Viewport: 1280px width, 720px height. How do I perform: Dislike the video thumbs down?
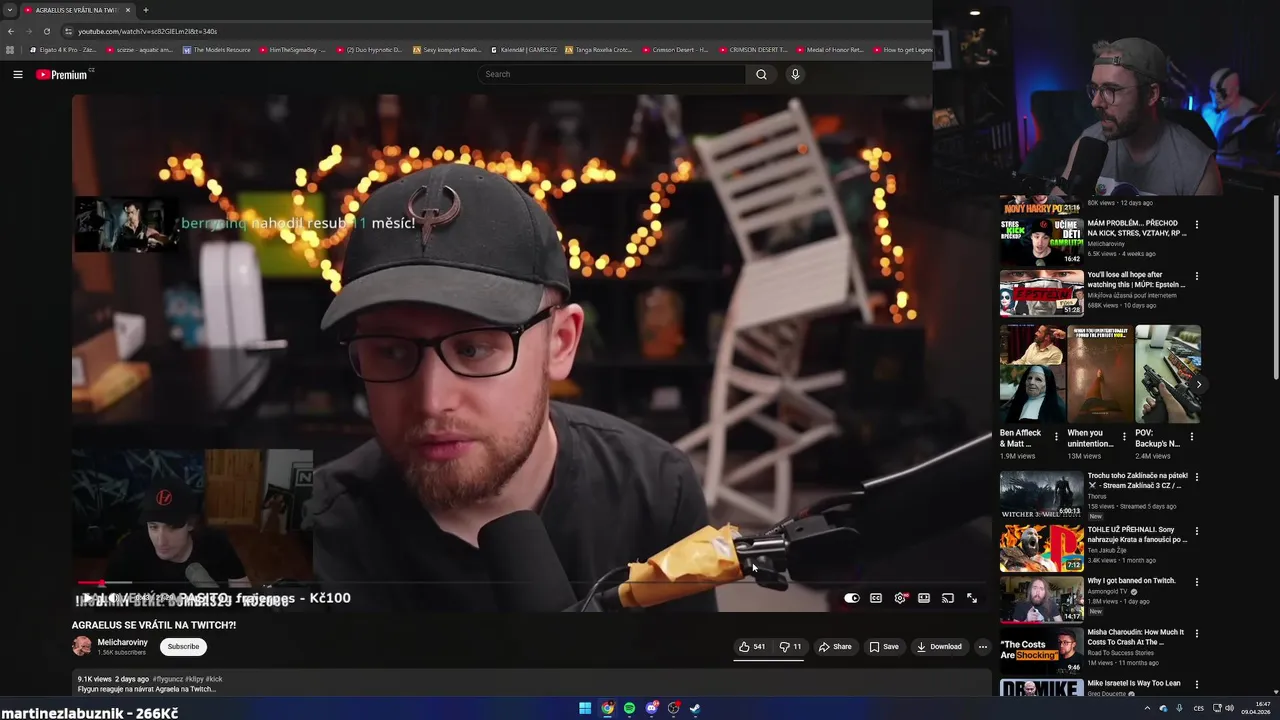pos(790,646)
